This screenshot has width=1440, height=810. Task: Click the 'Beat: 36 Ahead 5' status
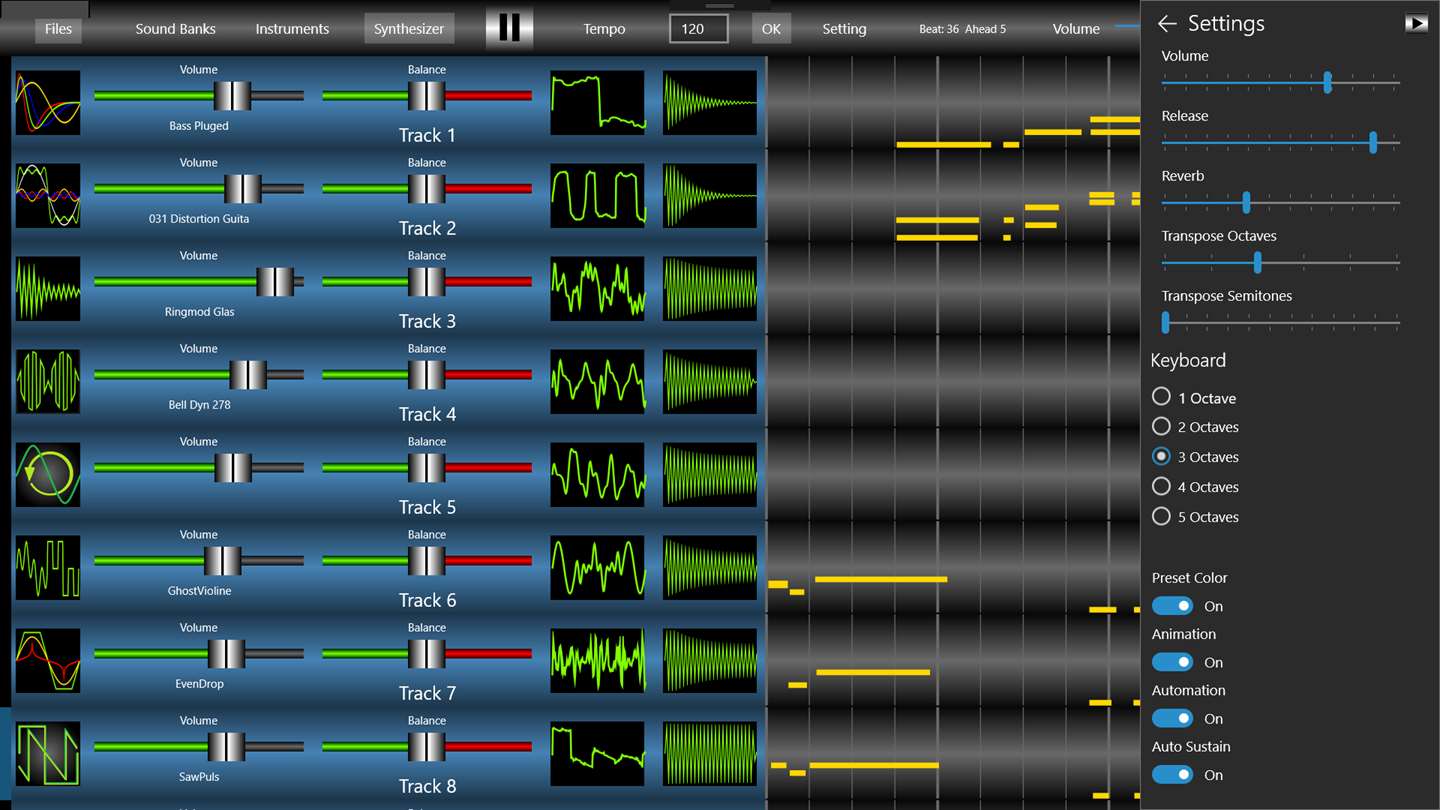click(962, 29)
